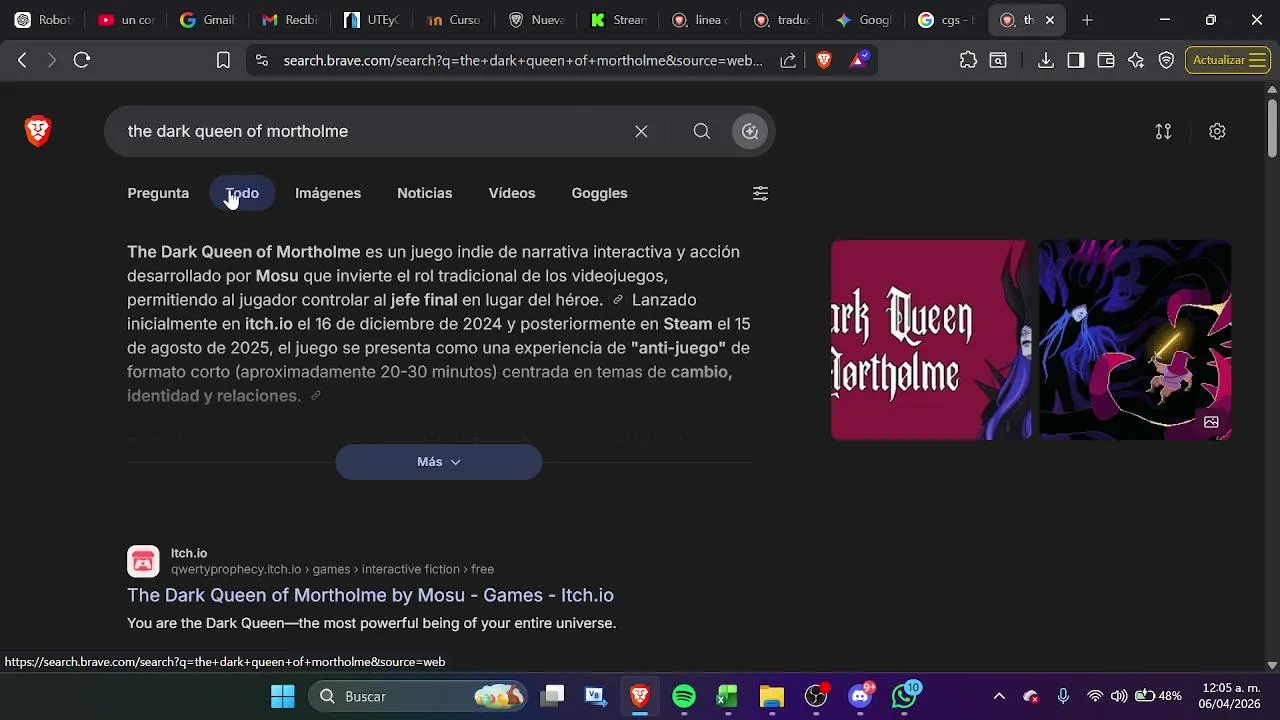Clear the search query with the X icon
This screenshot has height=720, width=1280.
(x=641, y=131)
